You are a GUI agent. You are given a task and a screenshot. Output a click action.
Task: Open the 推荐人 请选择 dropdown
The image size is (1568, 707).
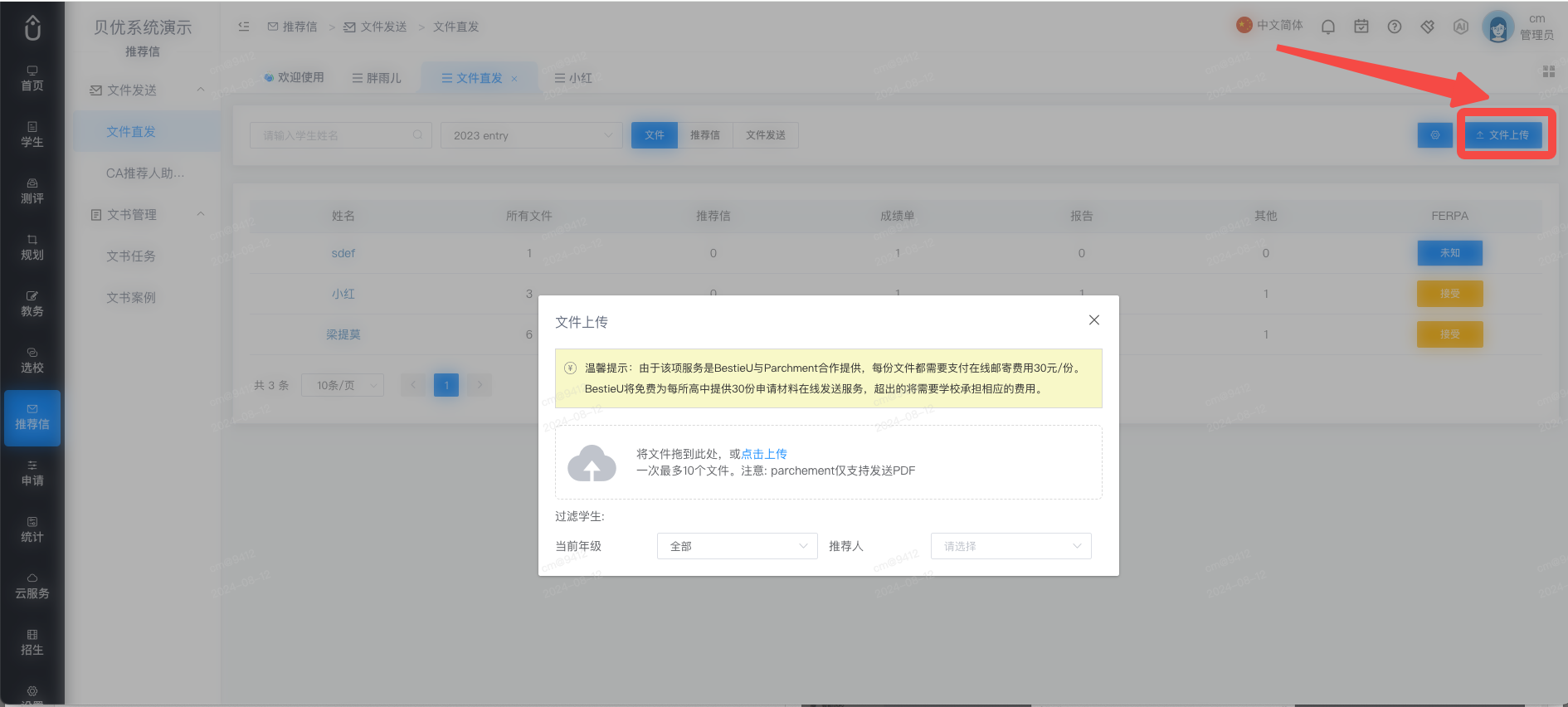(1011, 546)
